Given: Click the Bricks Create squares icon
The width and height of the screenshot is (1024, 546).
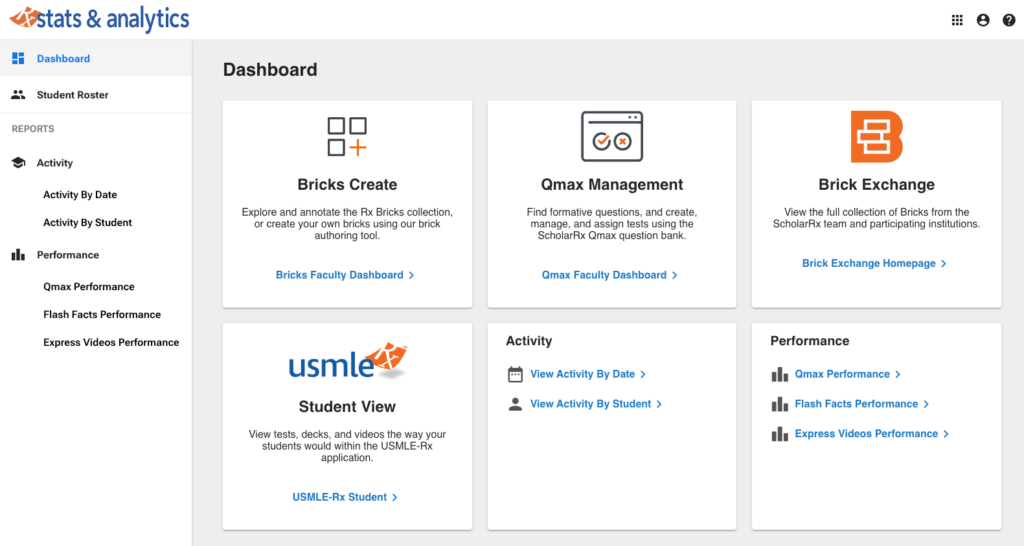Looking at the screenshot, I should pyautogui.click(x=347, y=137).
